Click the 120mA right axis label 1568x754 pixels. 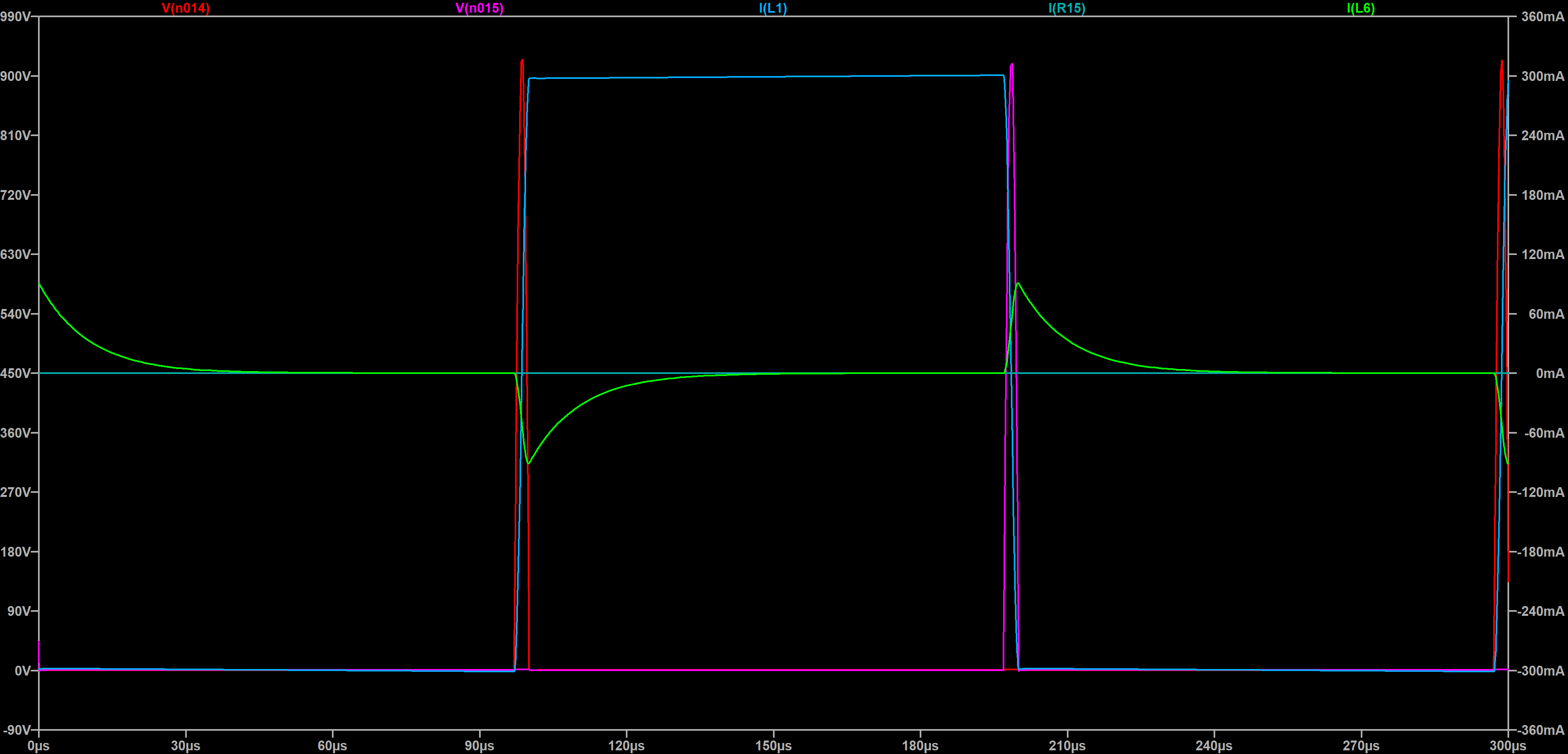point(1542,254)
